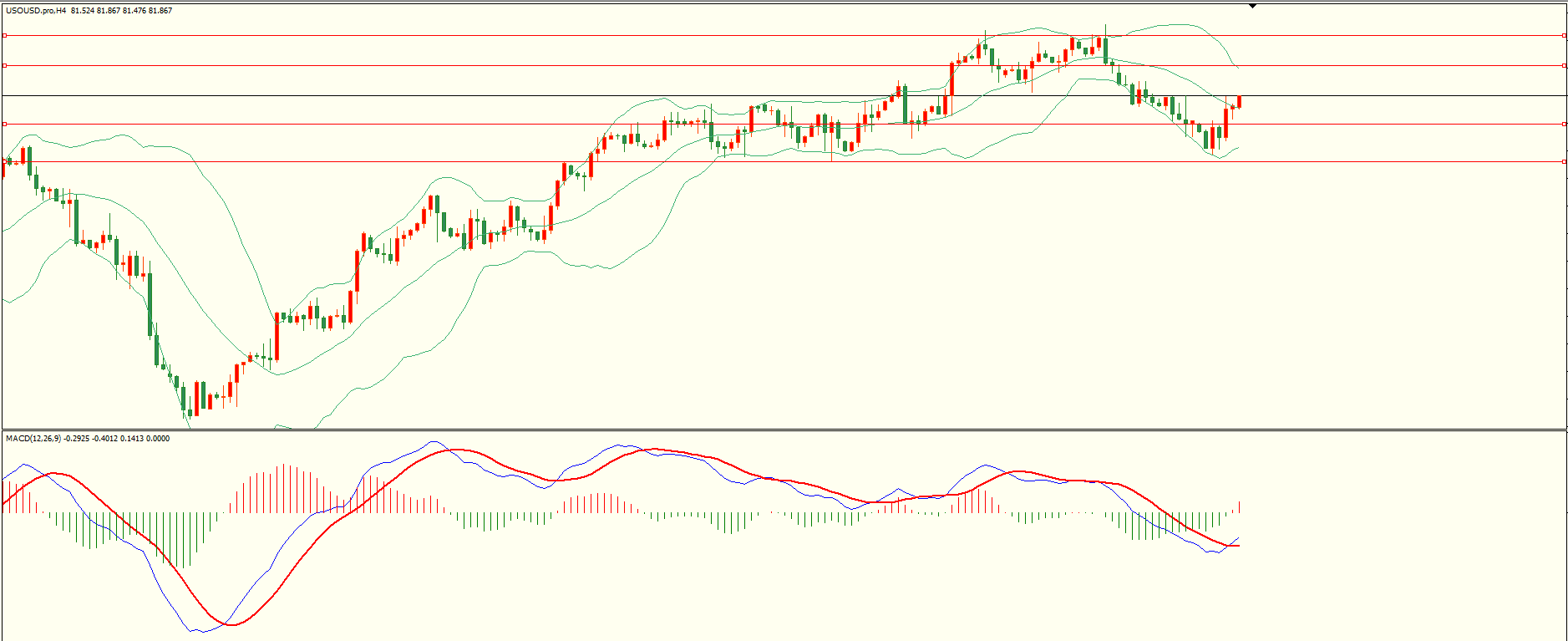Click the MACD(12,26,9) indicator label

coord(33,439)
